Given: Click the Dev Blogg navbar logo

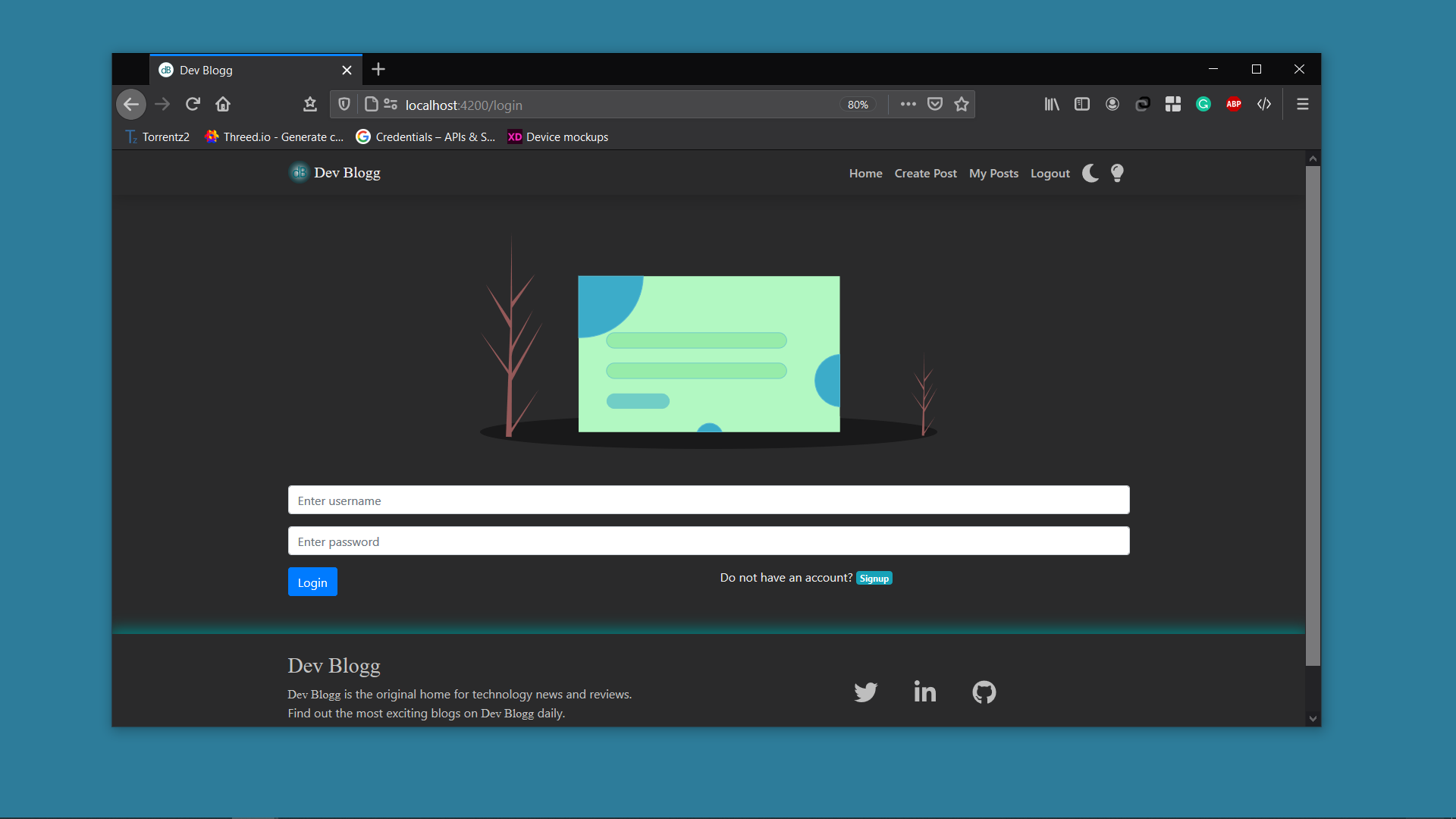Looking at the screenshot, I should click(334, 173).
